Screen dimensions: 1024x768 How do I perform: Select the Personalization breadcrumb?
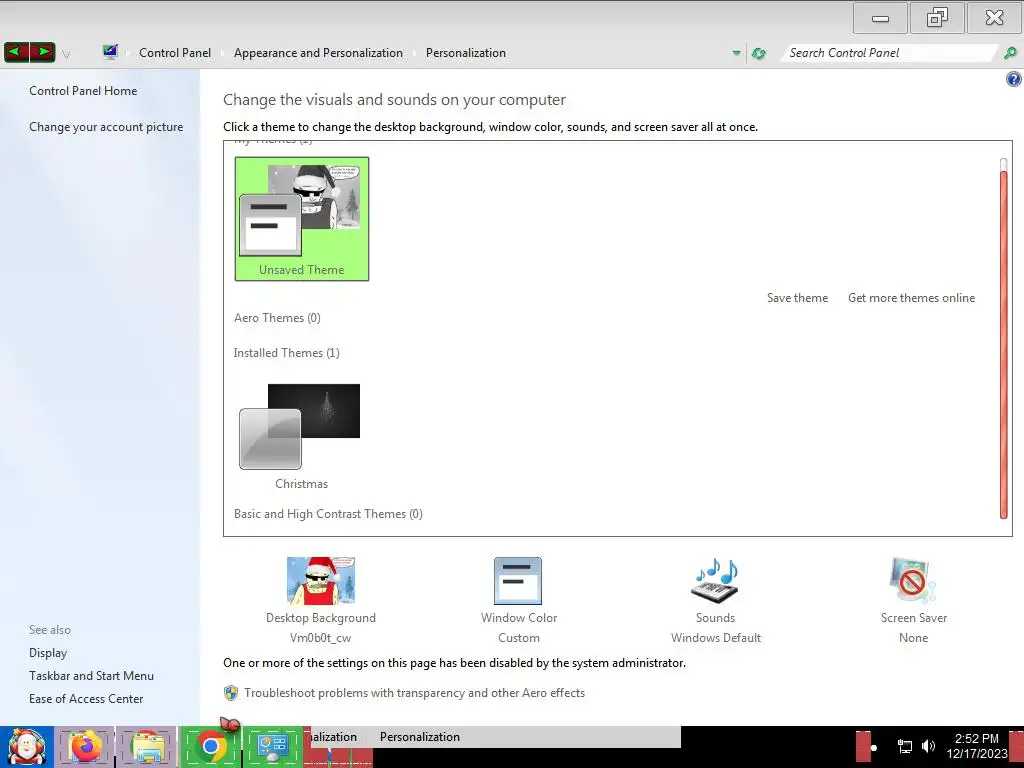[x=466, y=53]
